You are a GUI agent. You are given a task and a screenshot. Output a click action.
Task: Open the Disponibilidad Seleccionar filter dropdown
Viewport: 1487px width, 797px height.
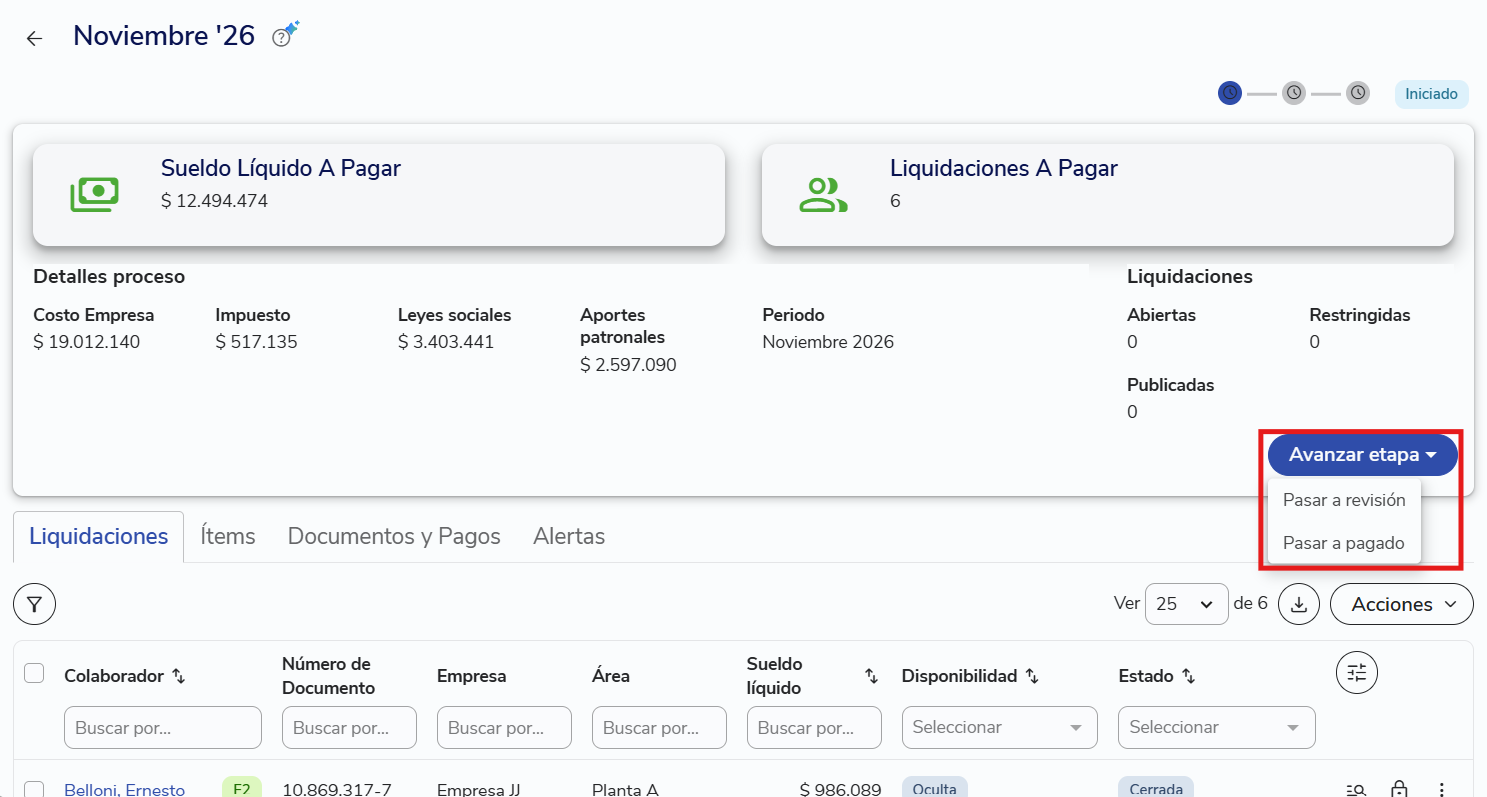(999, 727)
